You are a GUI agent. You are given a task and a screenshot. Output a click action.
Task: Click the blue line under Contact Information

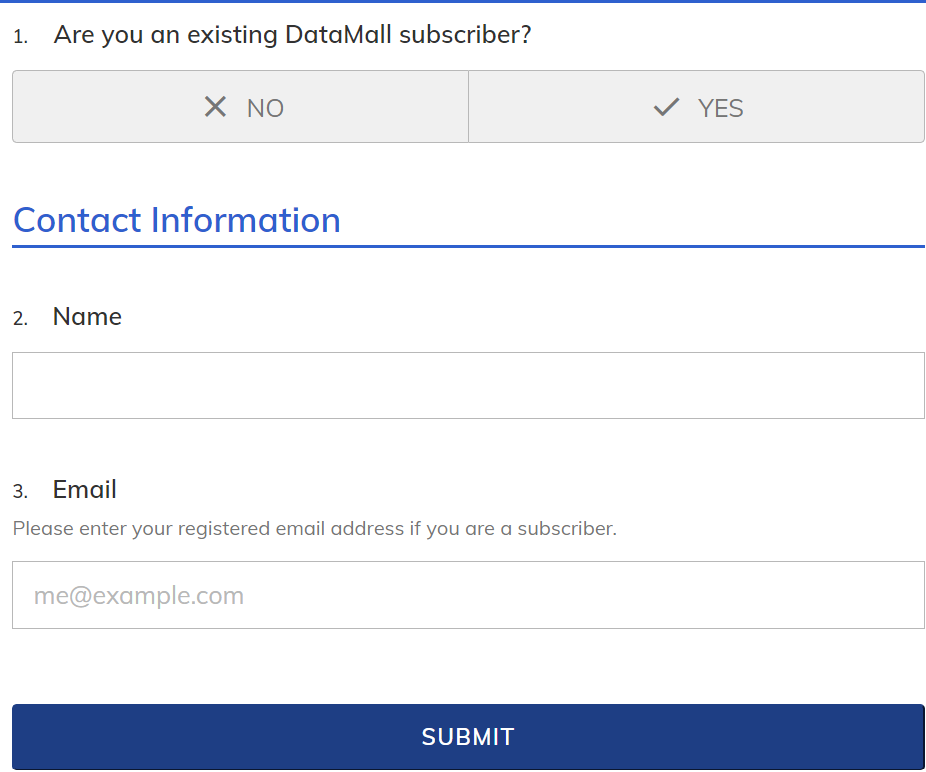pyautogui.click(x=468, y=246)
